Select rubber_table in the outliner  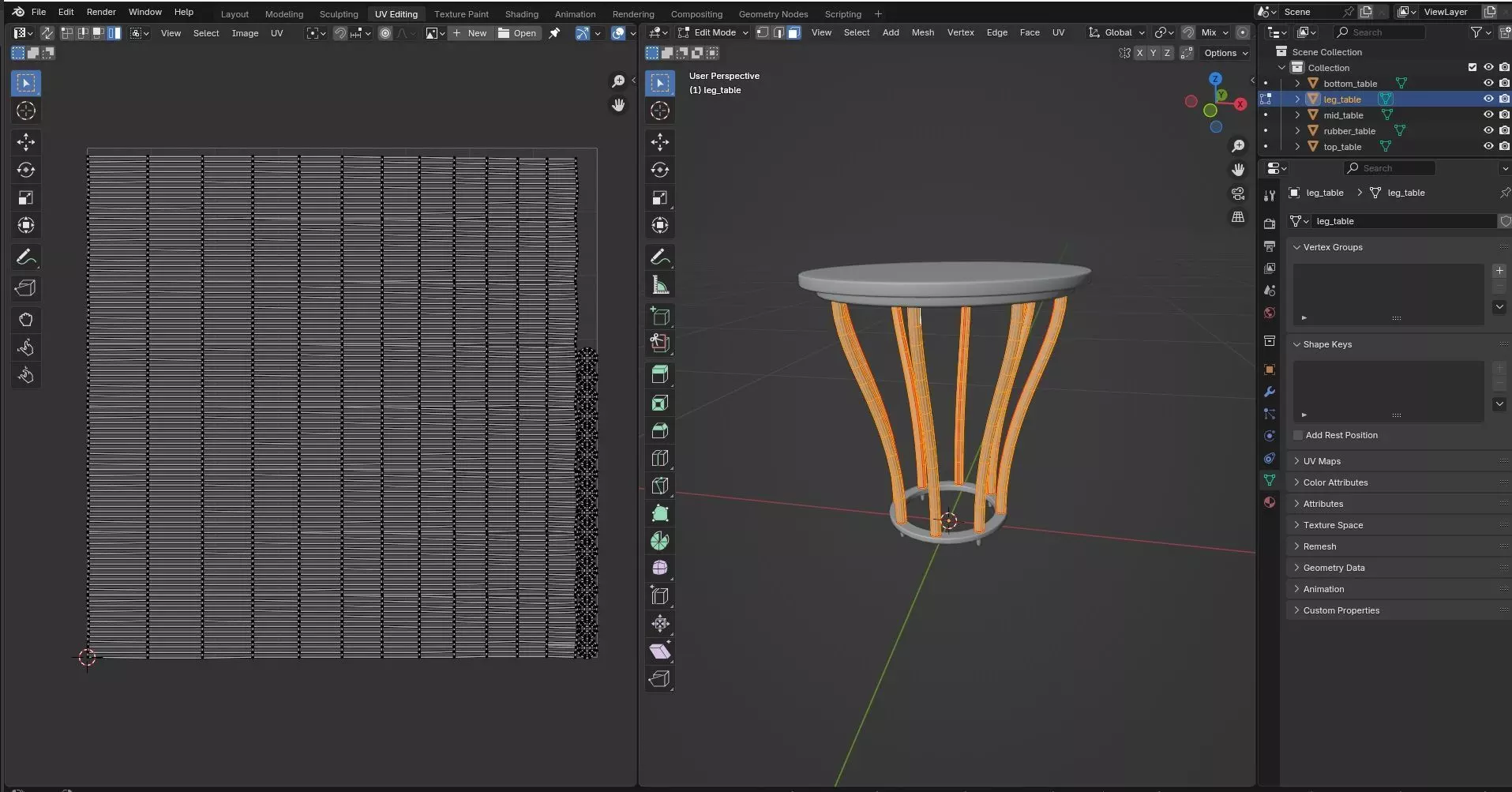click(x=1349, y=131)
